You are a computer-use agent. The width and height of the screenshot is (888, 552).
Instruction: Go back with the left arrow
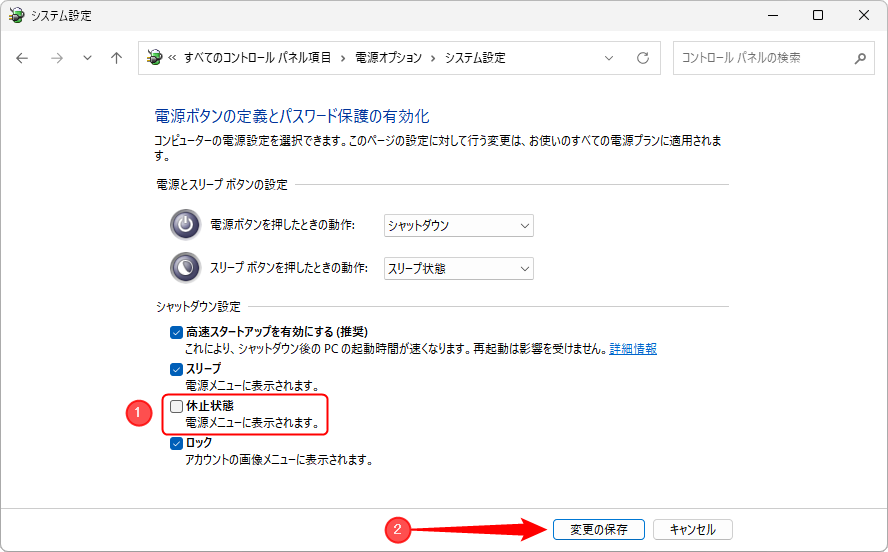[22, 58]
